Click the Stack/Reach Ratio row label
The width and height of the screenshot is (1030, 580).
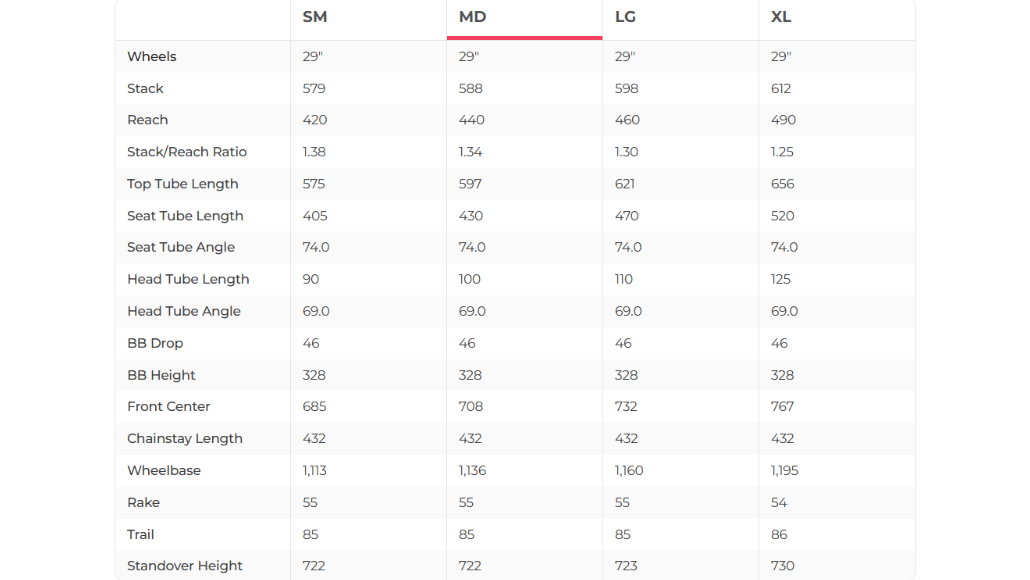point(187,152)
